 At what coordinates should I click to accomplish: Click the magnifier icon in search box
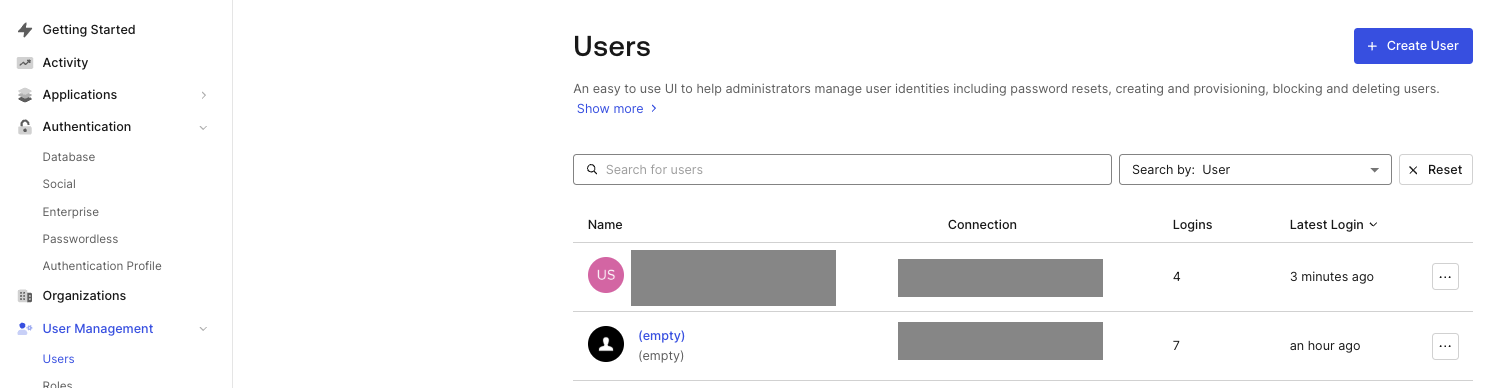(x=592, y=170)
